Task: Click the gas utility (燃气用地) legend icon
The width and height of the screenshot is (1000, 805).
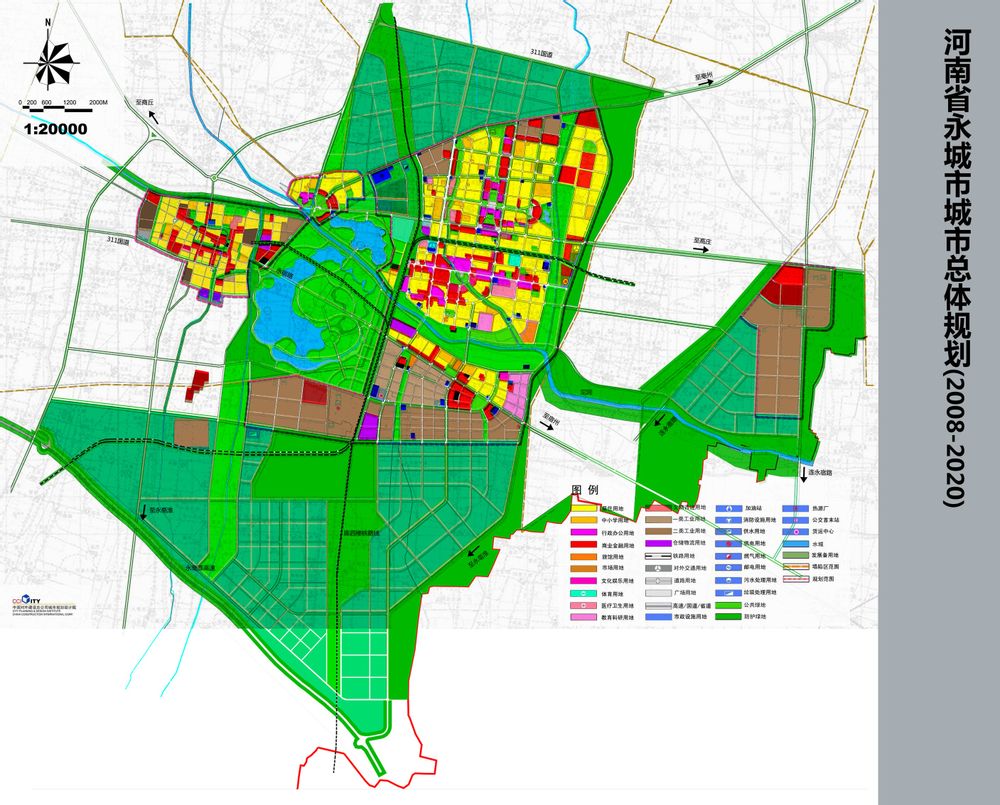Action: pyautogui.click(x=731, y=556)
